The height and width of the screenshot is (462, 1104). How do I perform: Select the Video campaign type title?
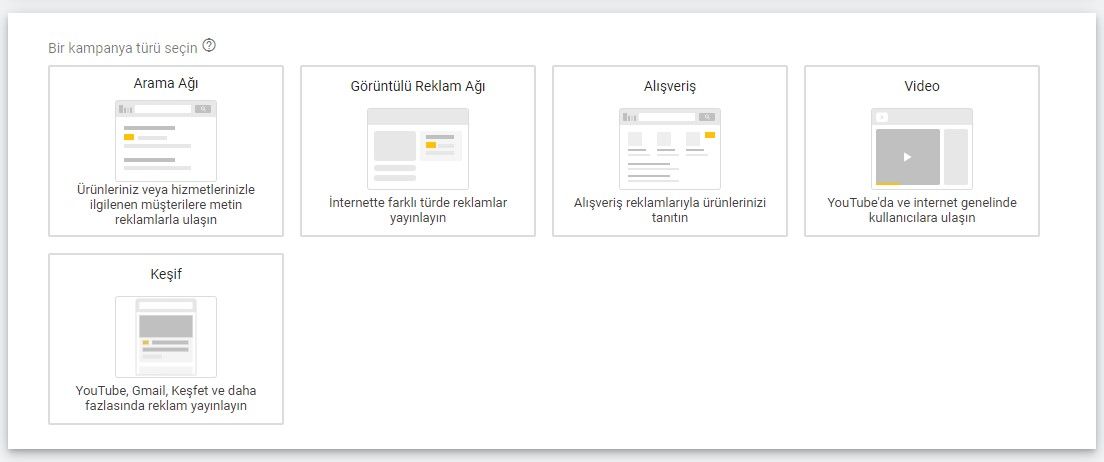(922, 86)
